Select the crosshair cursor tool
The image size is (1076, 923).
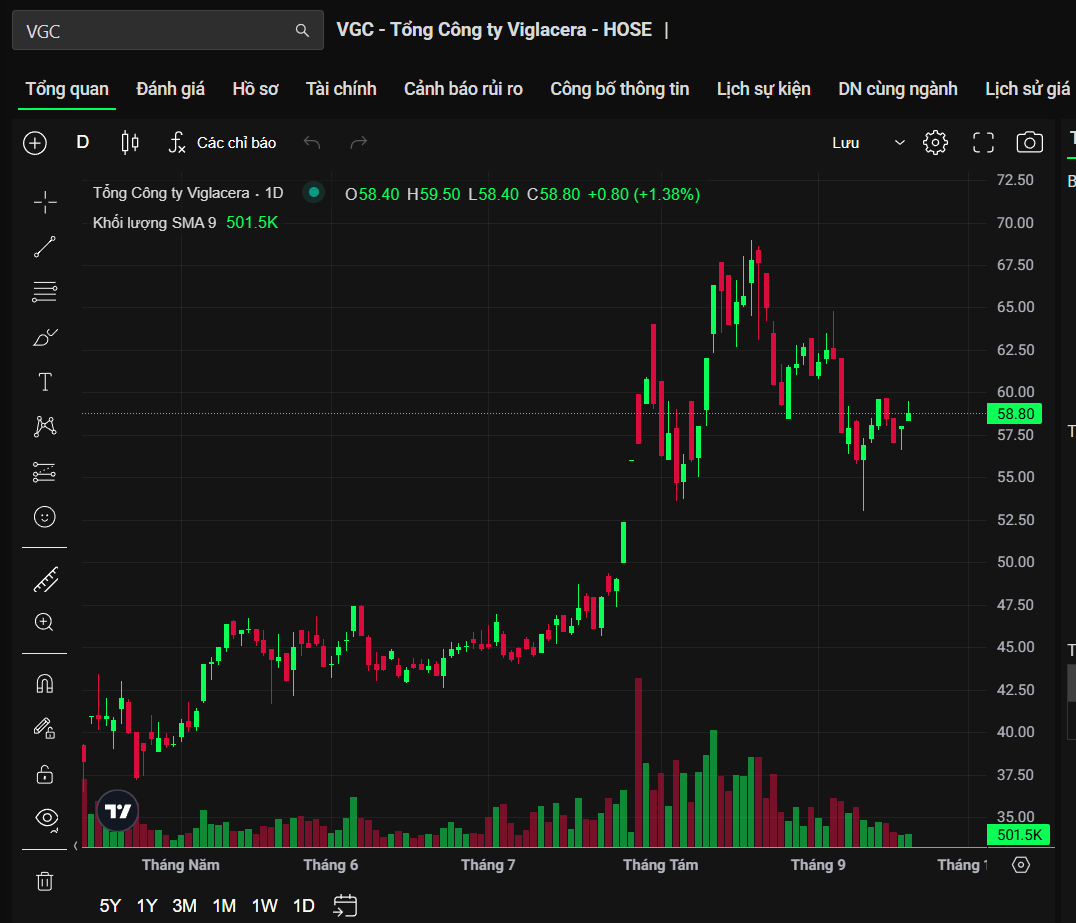point(45,202)
